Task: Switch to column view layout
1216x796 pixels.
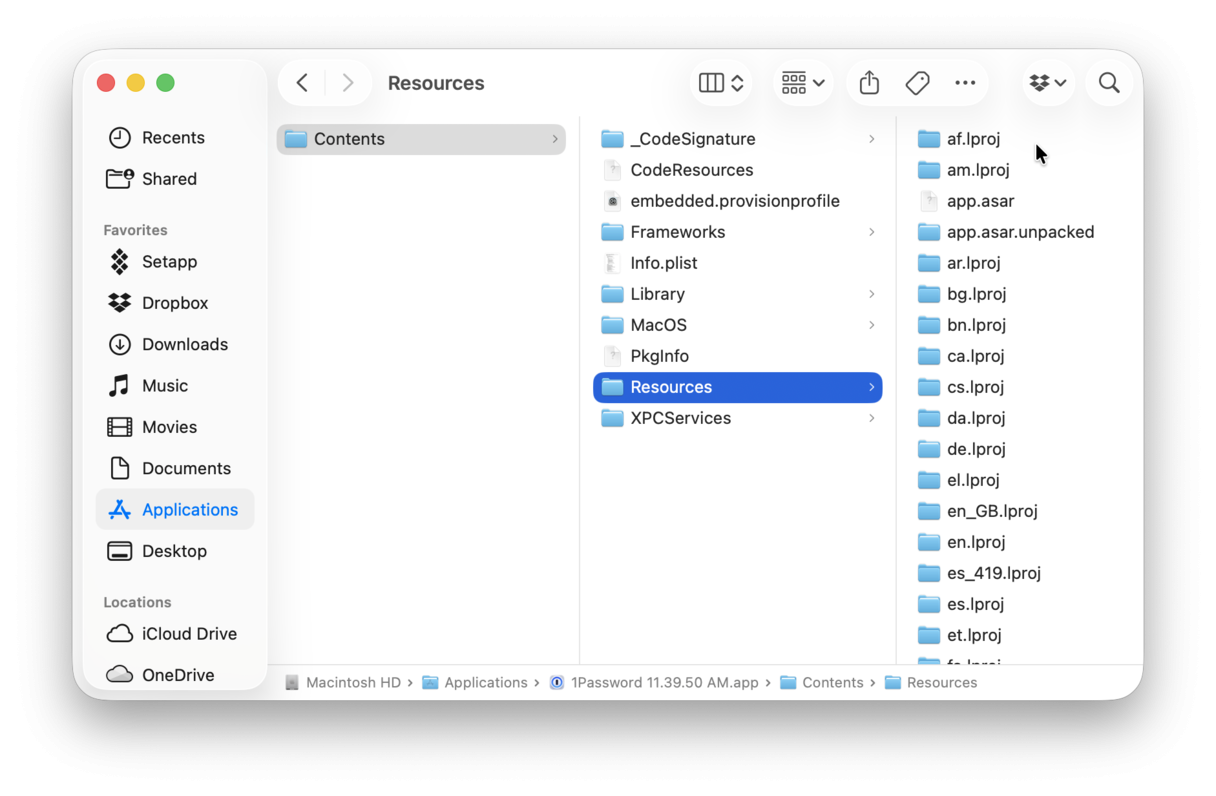Action: click(x=720, y=83)
